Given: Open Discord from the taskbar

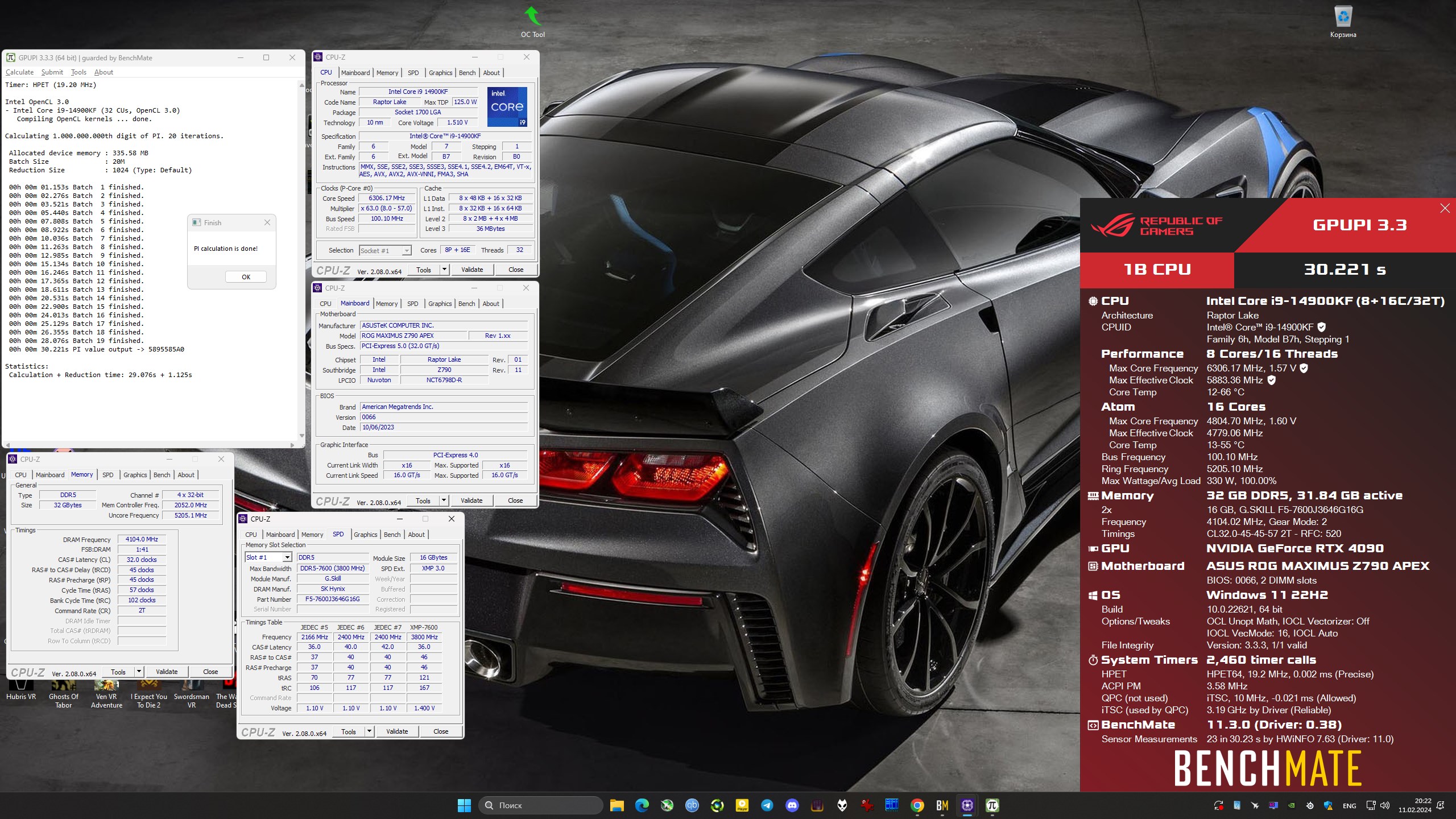Looking at the screenshot, I should pyautogui.click(x=792, y=805).
